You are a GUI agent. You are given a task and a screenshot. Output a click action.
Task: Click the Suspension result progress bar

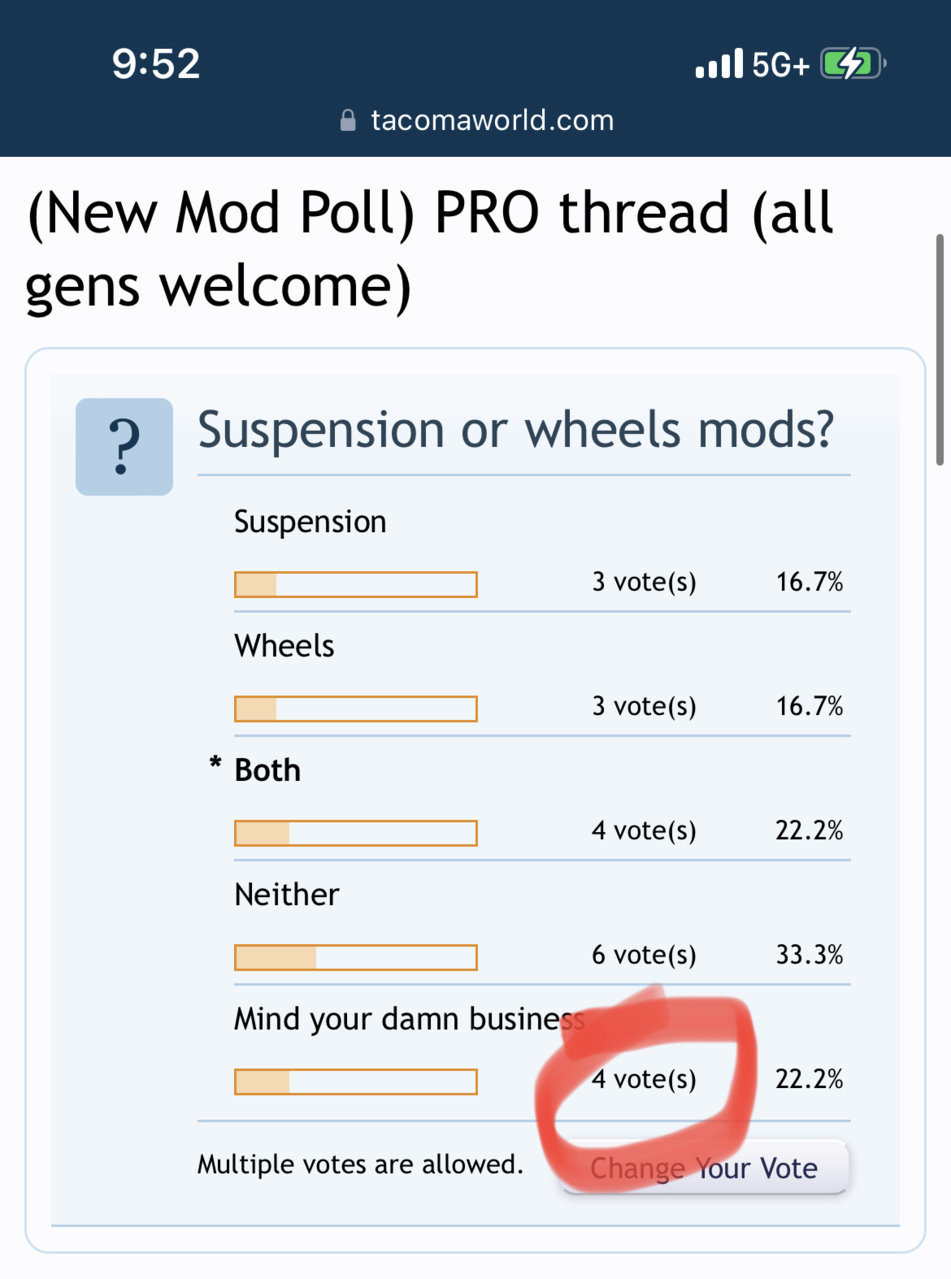pyautogui.click(x=356, y=584)
